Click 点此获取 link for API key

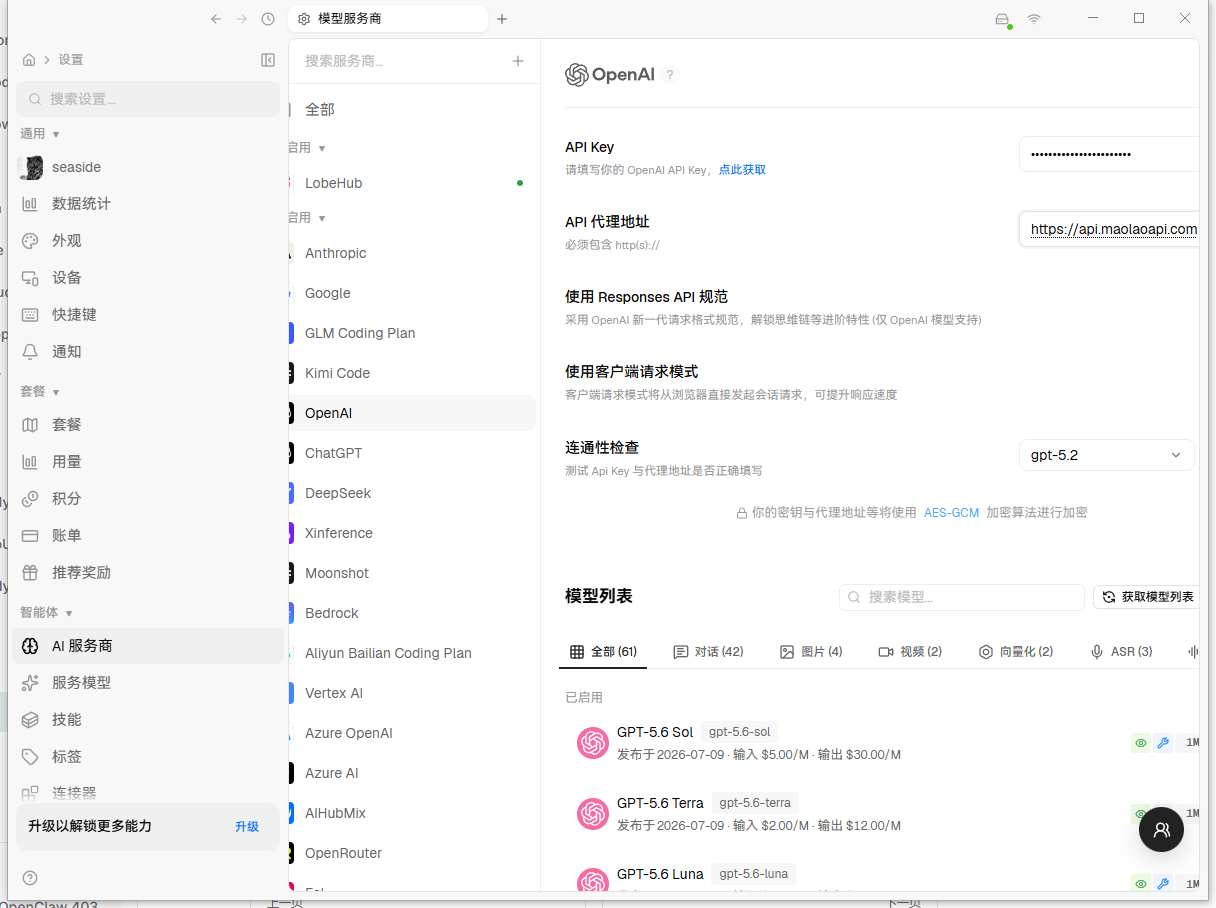(x=742, y=170)
